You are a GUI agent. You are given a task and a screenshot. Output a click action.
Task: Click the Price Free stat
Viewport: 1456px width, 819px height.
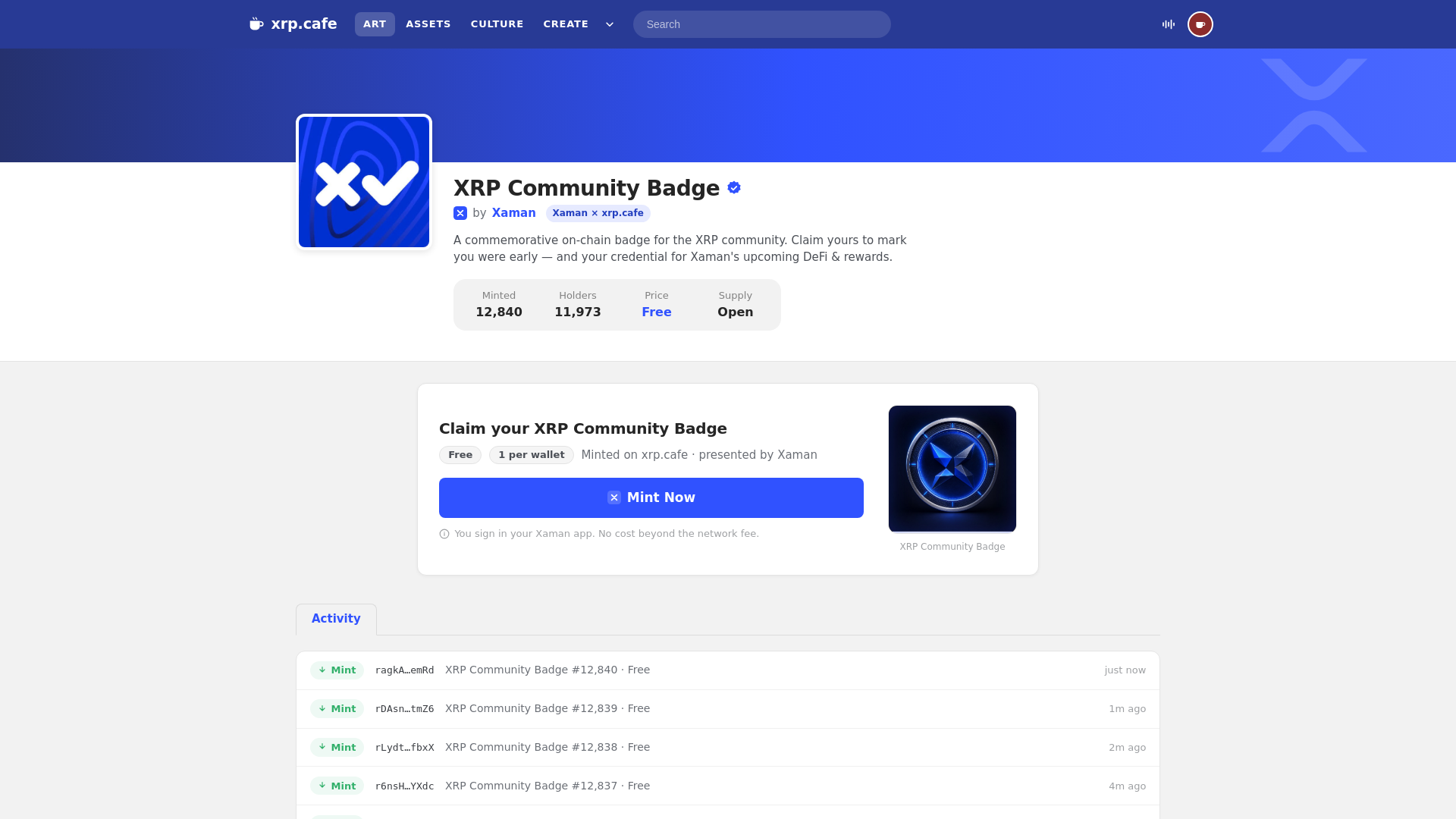657,305
